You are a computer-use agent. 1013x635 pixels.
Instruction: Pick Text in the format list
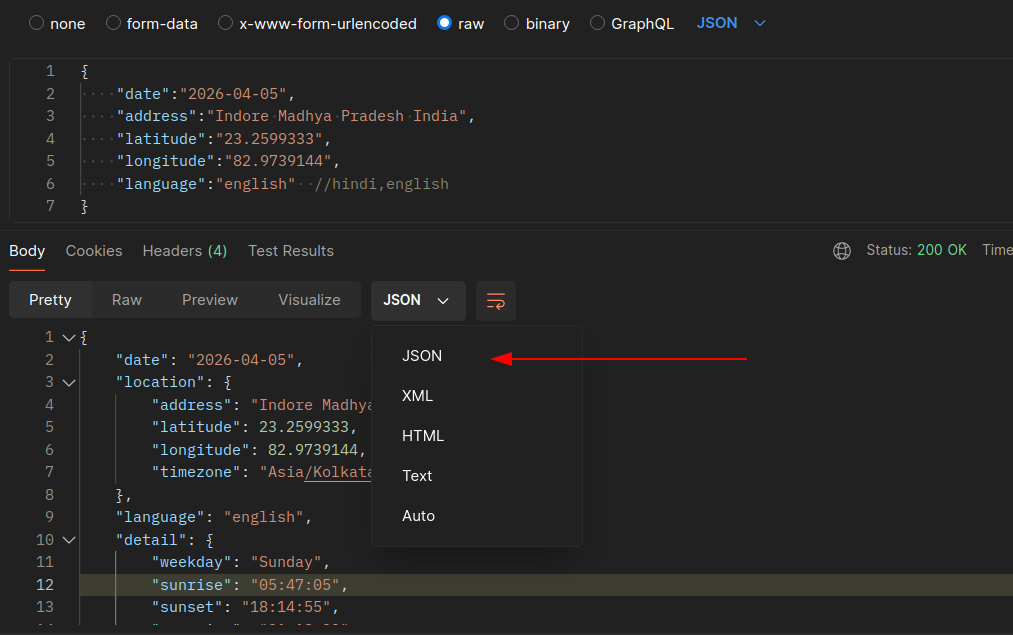[417, 476]
